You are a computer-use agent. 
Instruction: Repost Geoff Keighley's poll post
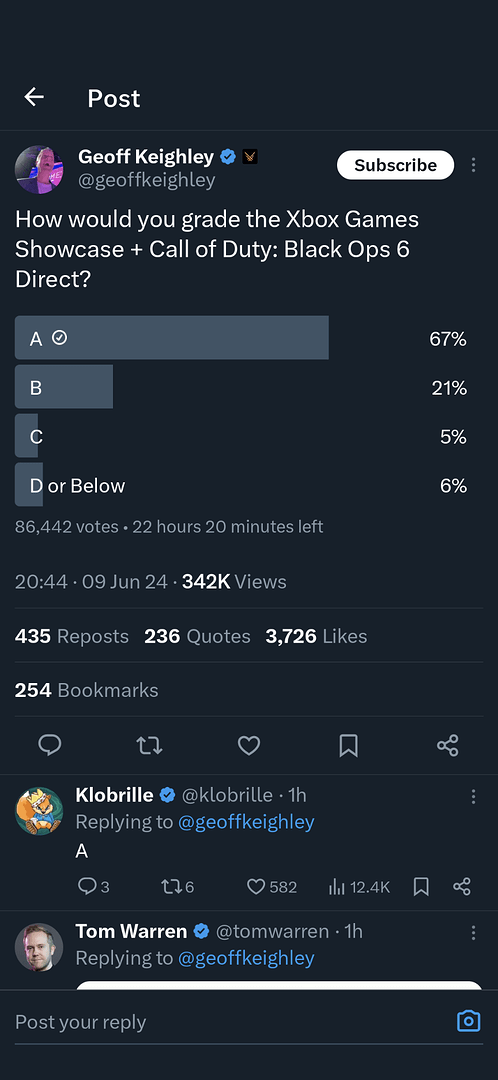pyautogui.click(x=149, y=745)
